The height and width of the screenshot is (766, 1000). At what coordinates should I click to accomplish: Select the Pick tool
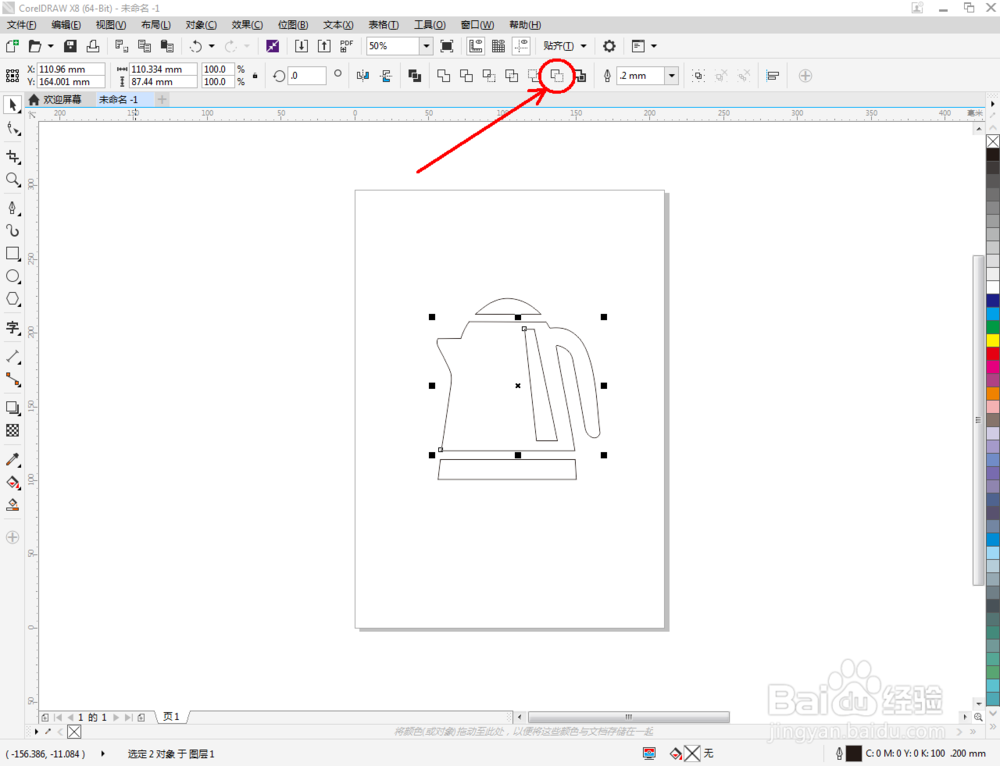click(13, 105)
